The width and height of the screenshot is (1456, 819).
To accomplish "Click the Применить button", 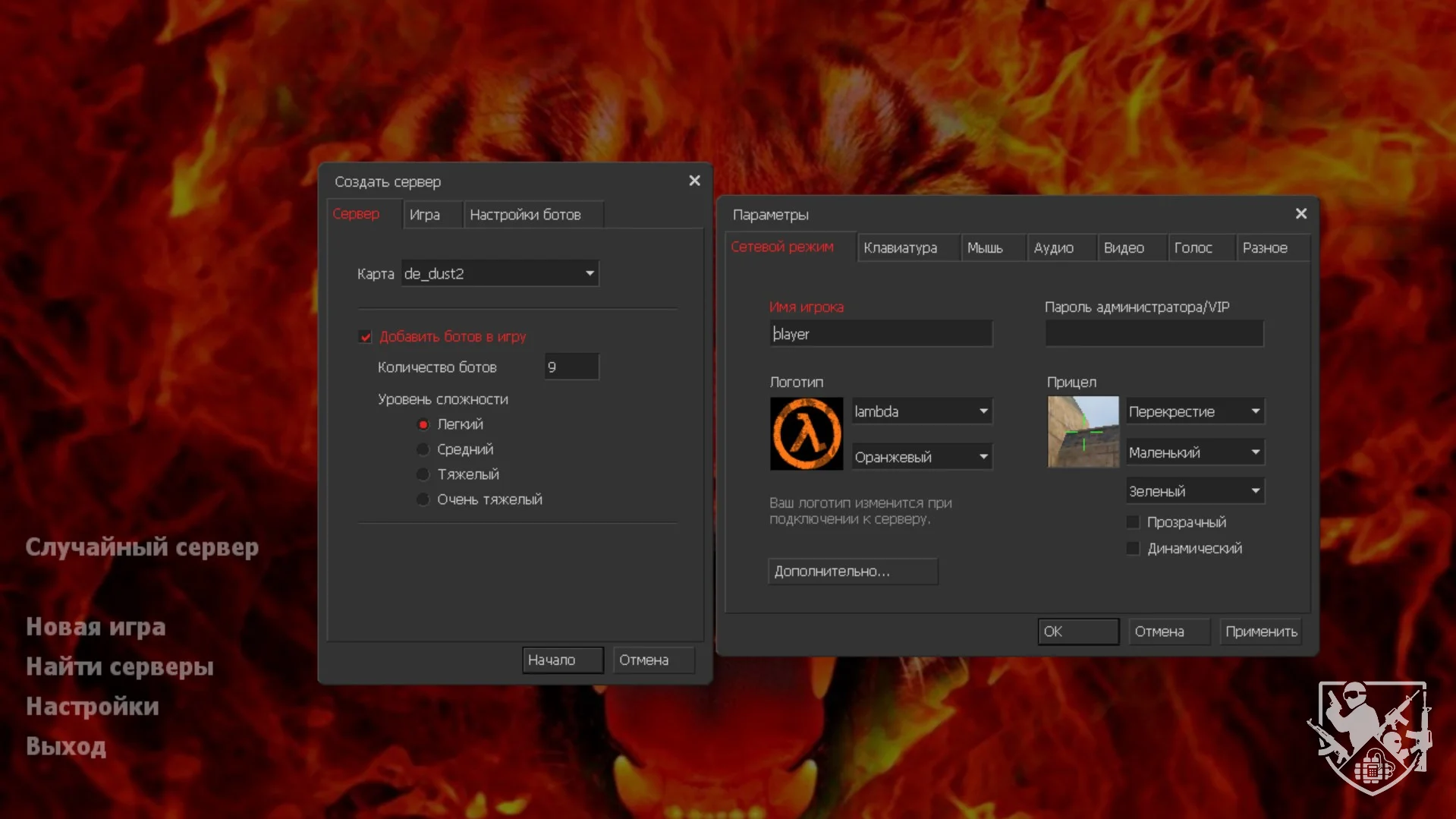I will (1260, 632).
